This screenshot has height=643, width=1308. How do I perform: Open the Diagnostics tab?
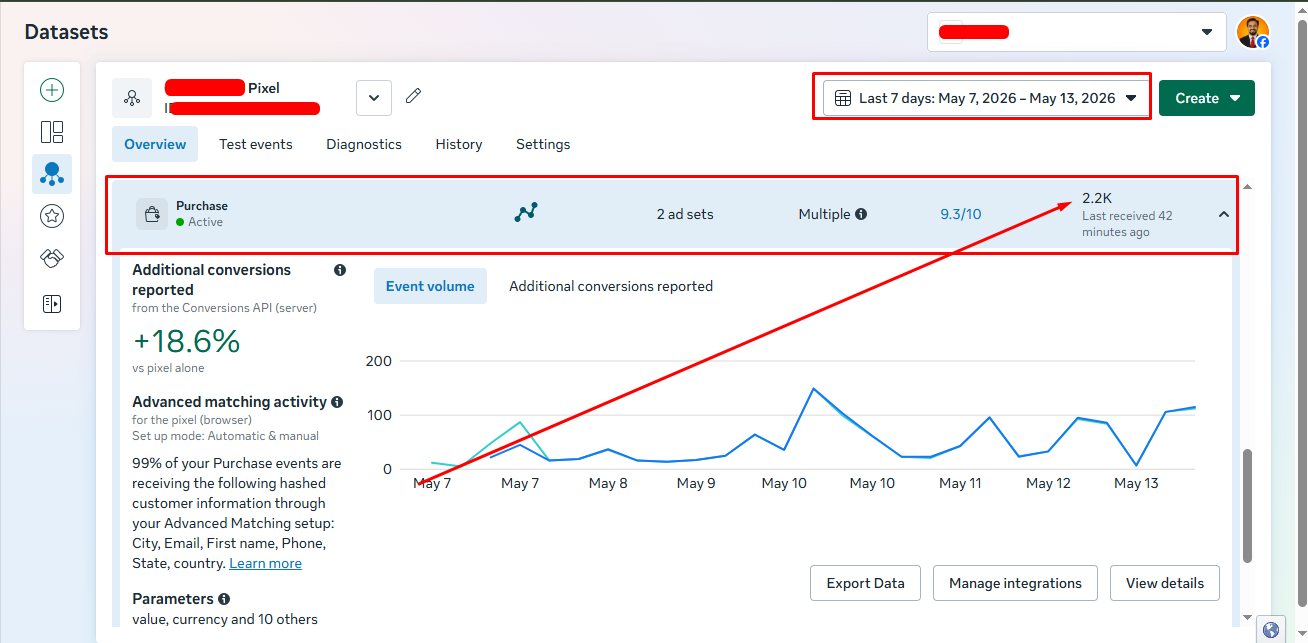pos(364,144)
